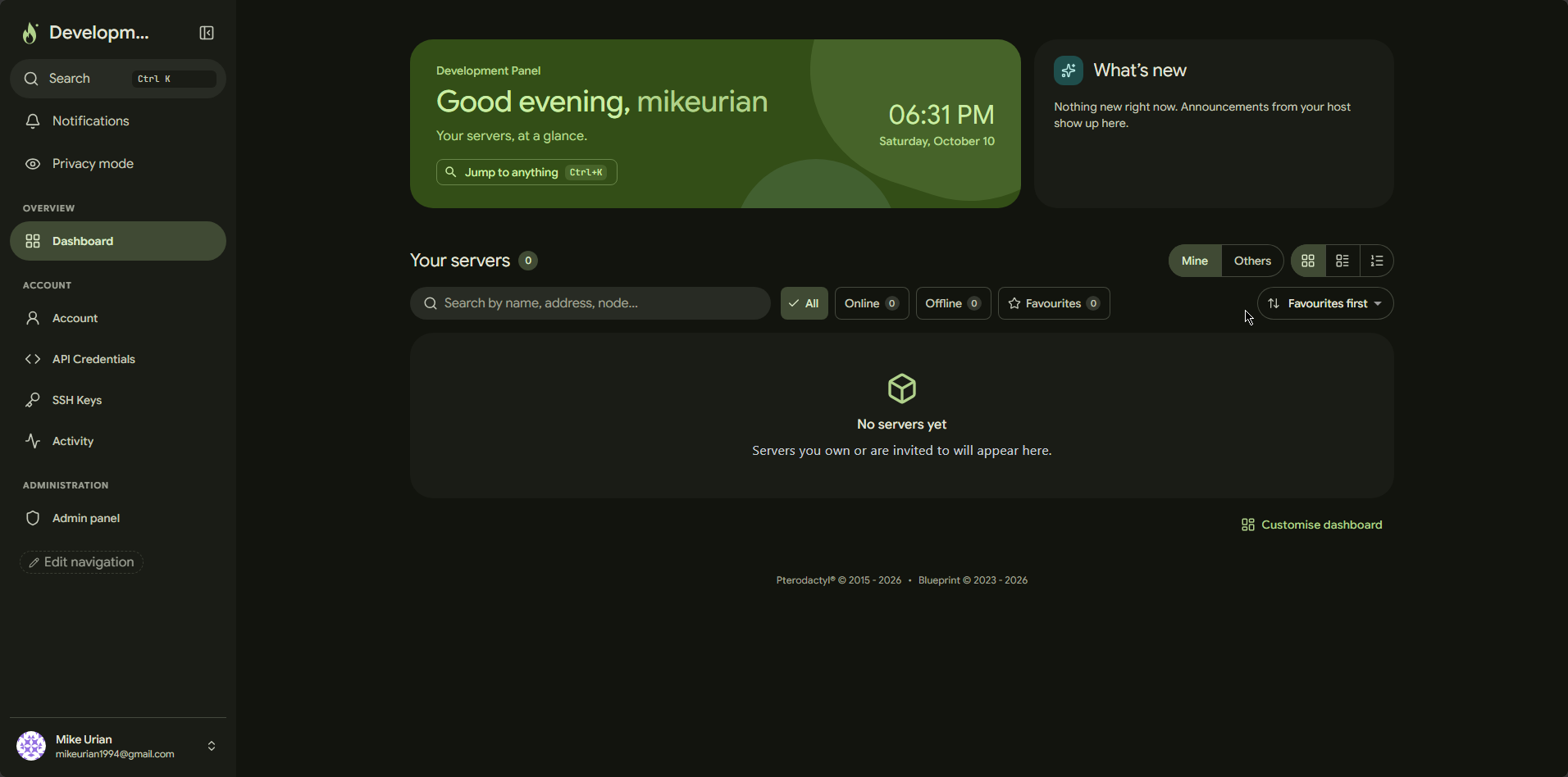
Task: Click the Pterodactyl copyright link
Action: pyautogui.click(x=839, y=580)
